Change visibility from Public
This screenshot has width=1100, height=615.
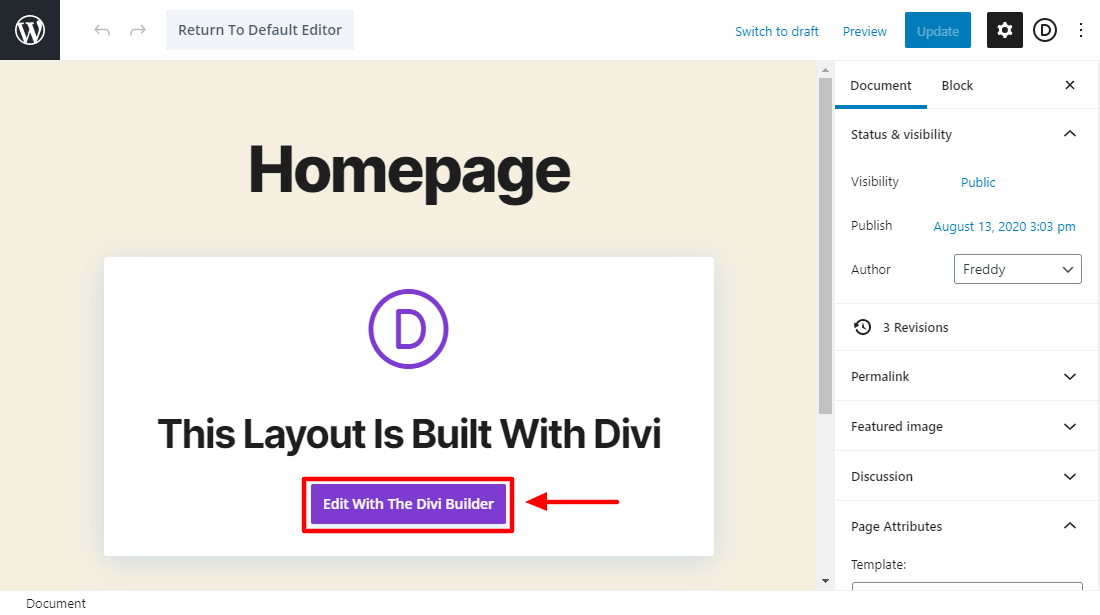[x=978, y=182]
